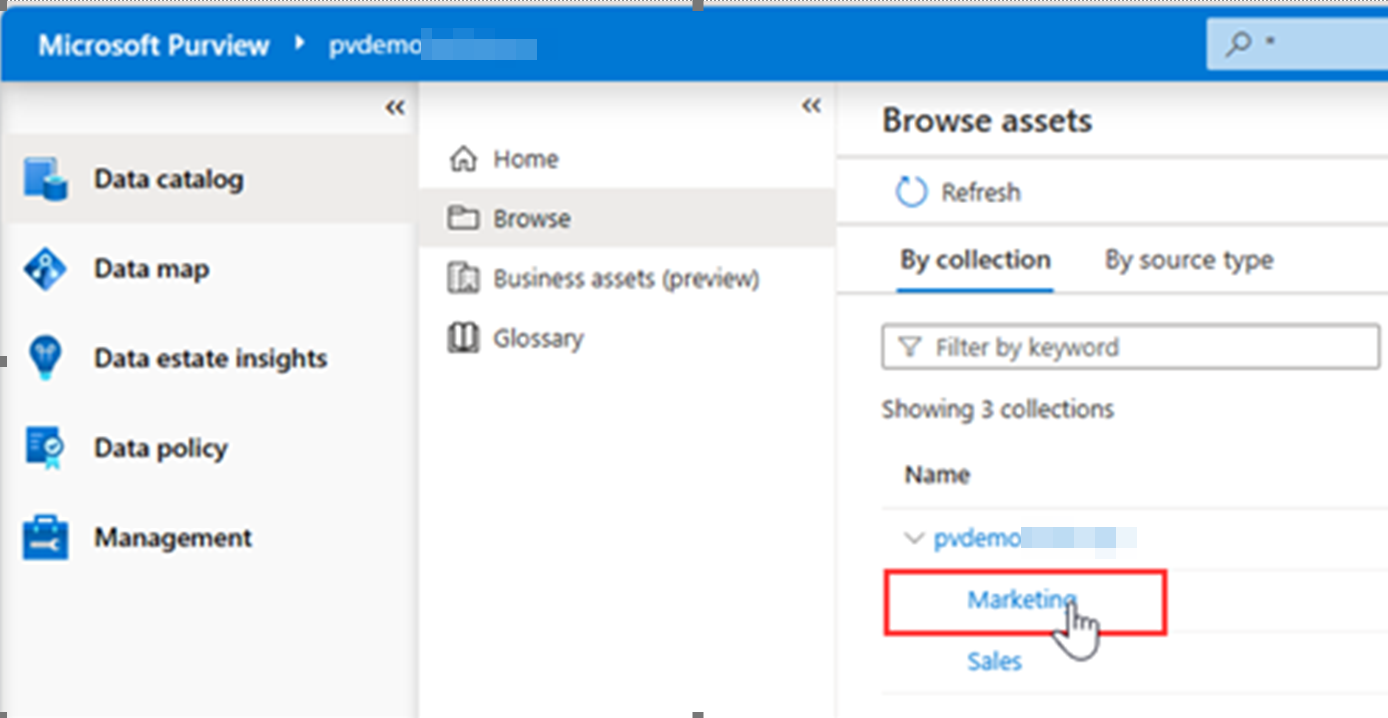Click the Name column header
The image size is (1388, 718).
[937, 474]
